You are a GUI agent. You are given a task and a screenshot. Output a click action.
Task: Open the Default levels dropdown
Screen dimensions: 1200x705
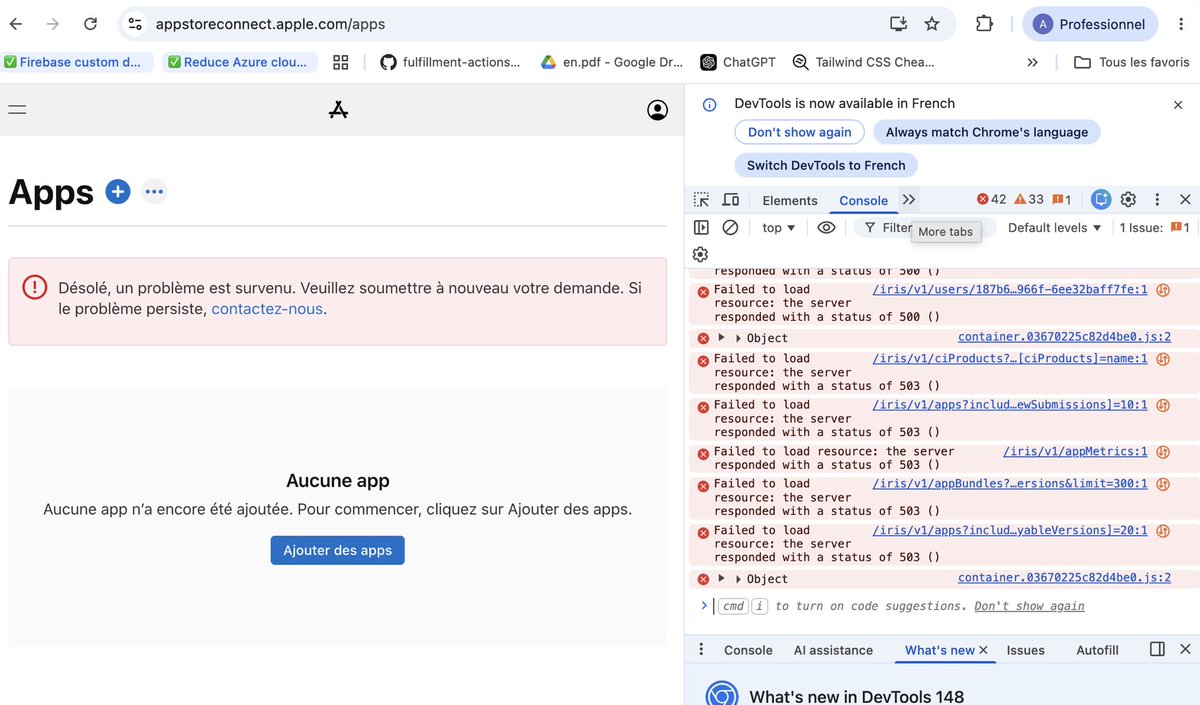point(1054,228)
